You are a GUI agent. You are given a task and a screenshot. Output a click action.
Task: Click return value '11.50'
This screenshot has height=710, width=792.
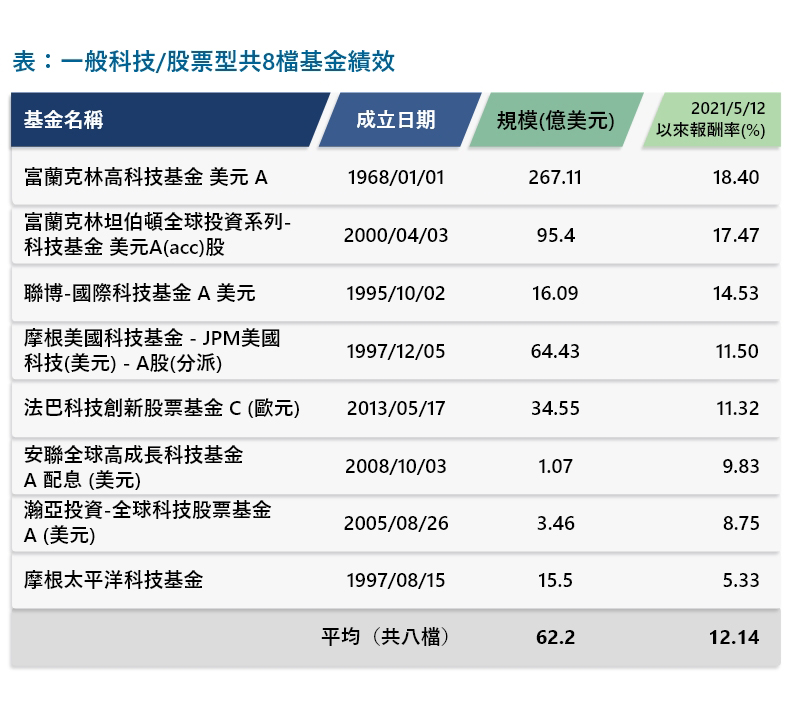coord(737,351)
